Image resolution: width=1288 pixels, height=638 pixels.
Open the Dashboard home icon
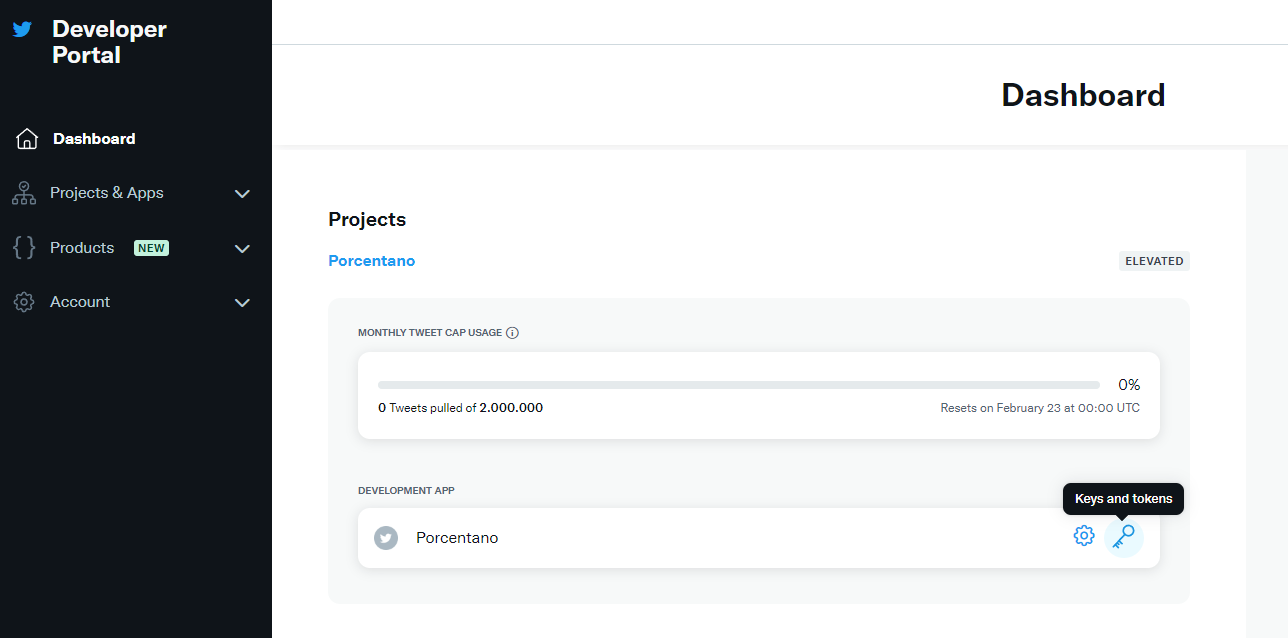27,139
